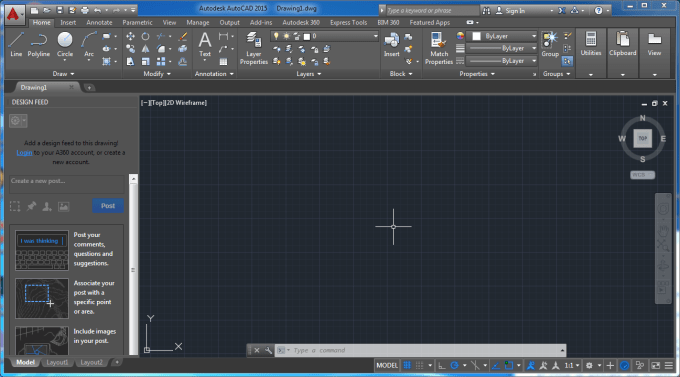
Task: Select the Line tool
Action: coord(16,44)
